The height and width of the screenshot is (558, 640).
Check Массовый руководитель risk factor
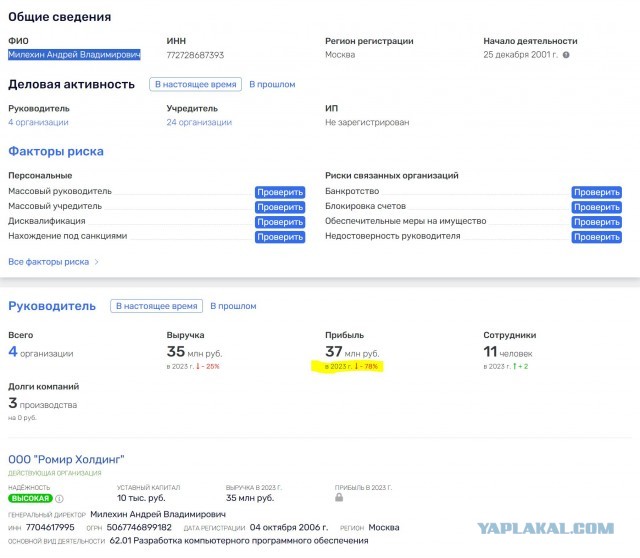[x=280, y=192]
